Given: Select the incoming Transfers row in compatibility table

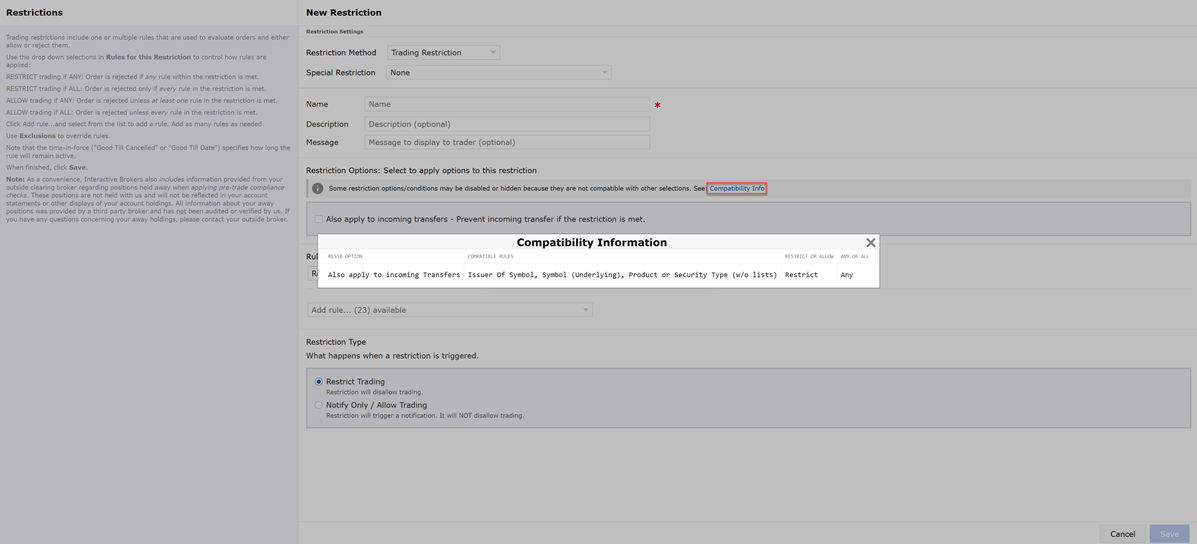Looking at the screenshot, I should point(394,275).
